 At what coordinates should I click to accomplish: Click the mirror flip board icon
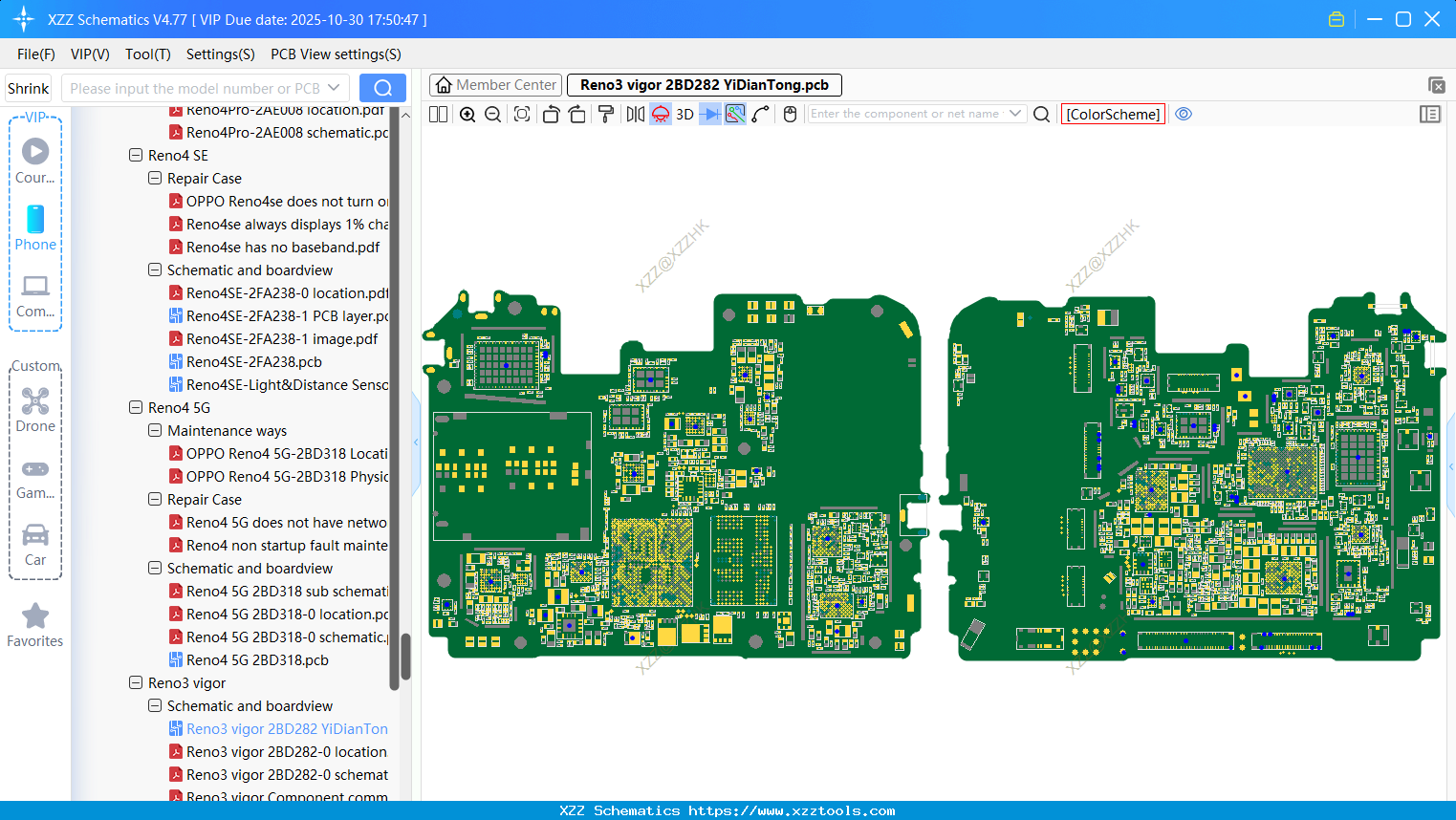[635, 115]
